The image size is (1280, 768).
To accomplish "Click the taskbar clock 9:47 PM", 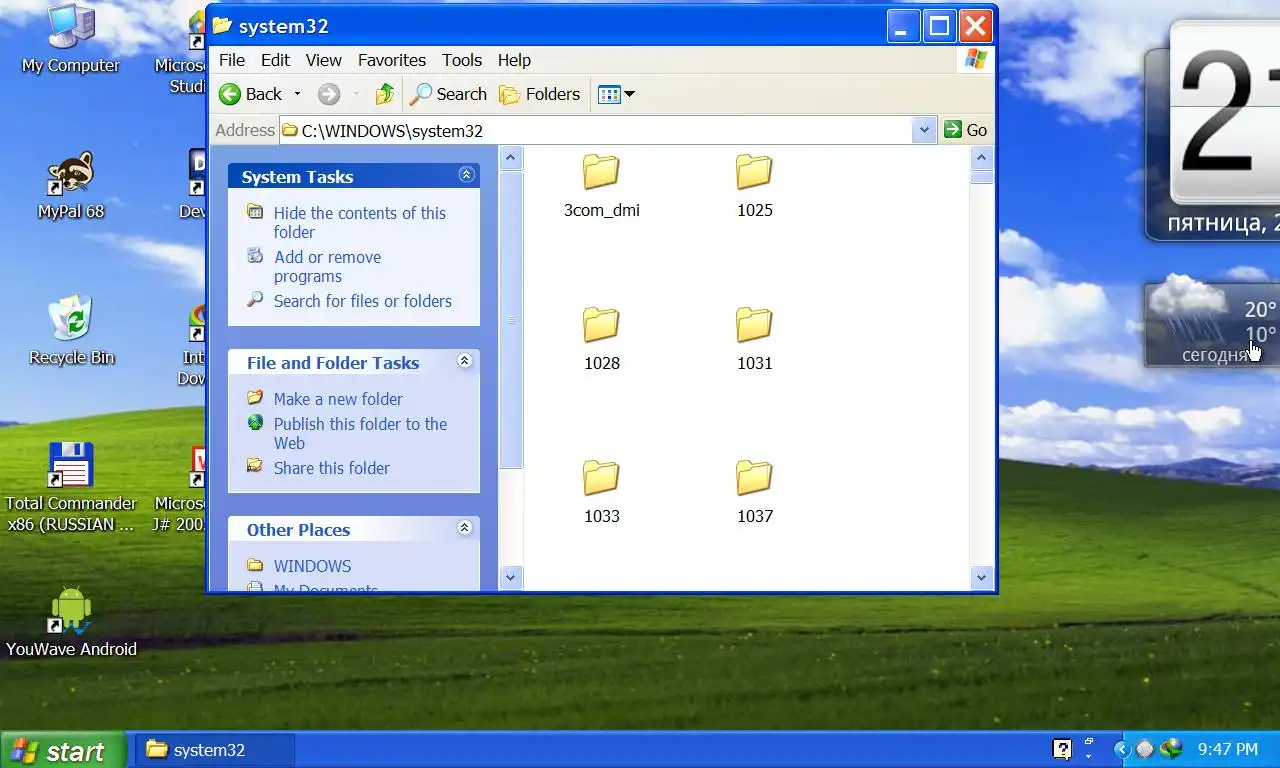I will click(1227, 750).
